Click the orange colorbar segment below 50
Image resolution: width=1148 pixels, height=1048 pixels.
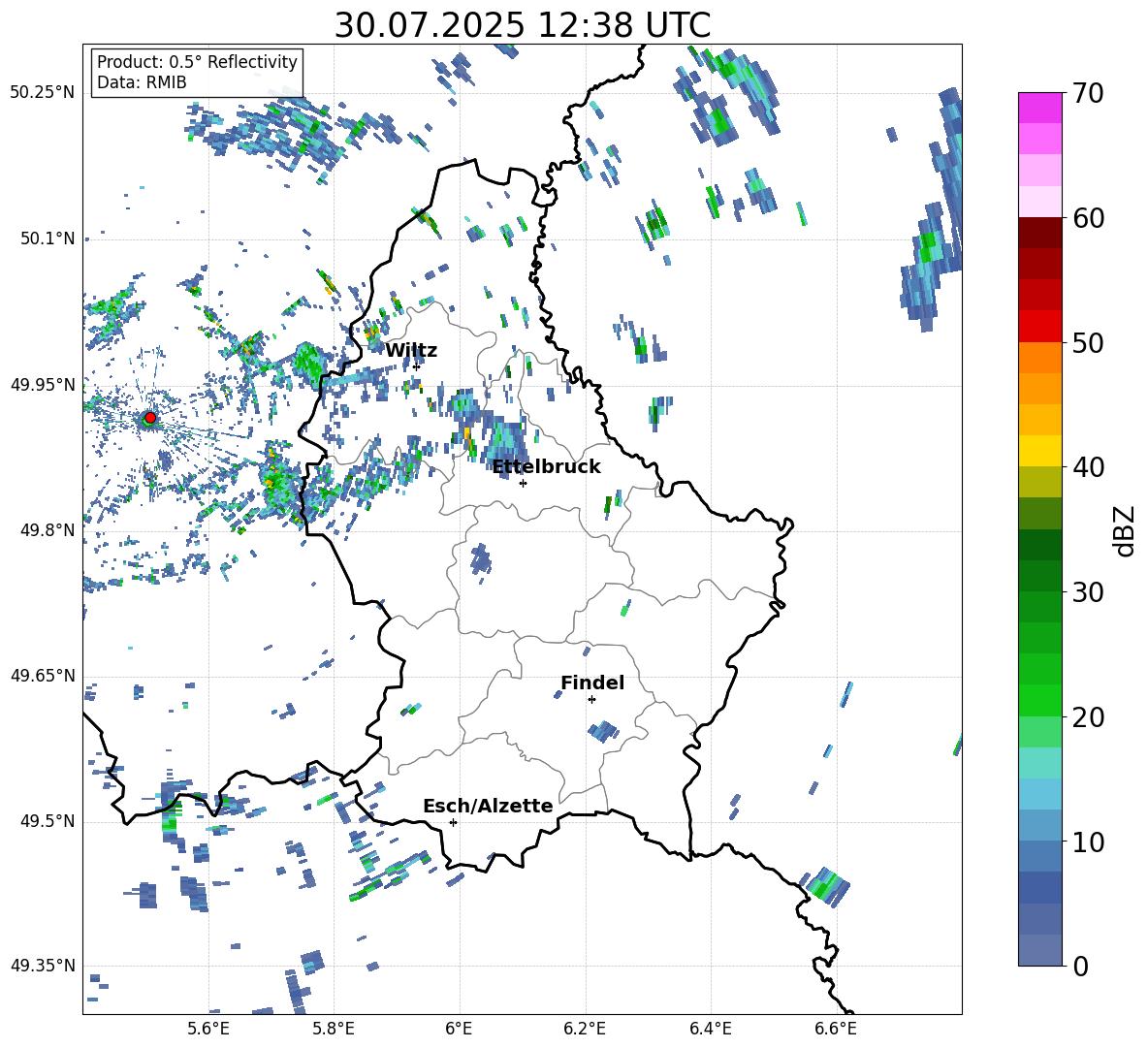tap(1040, 358)
